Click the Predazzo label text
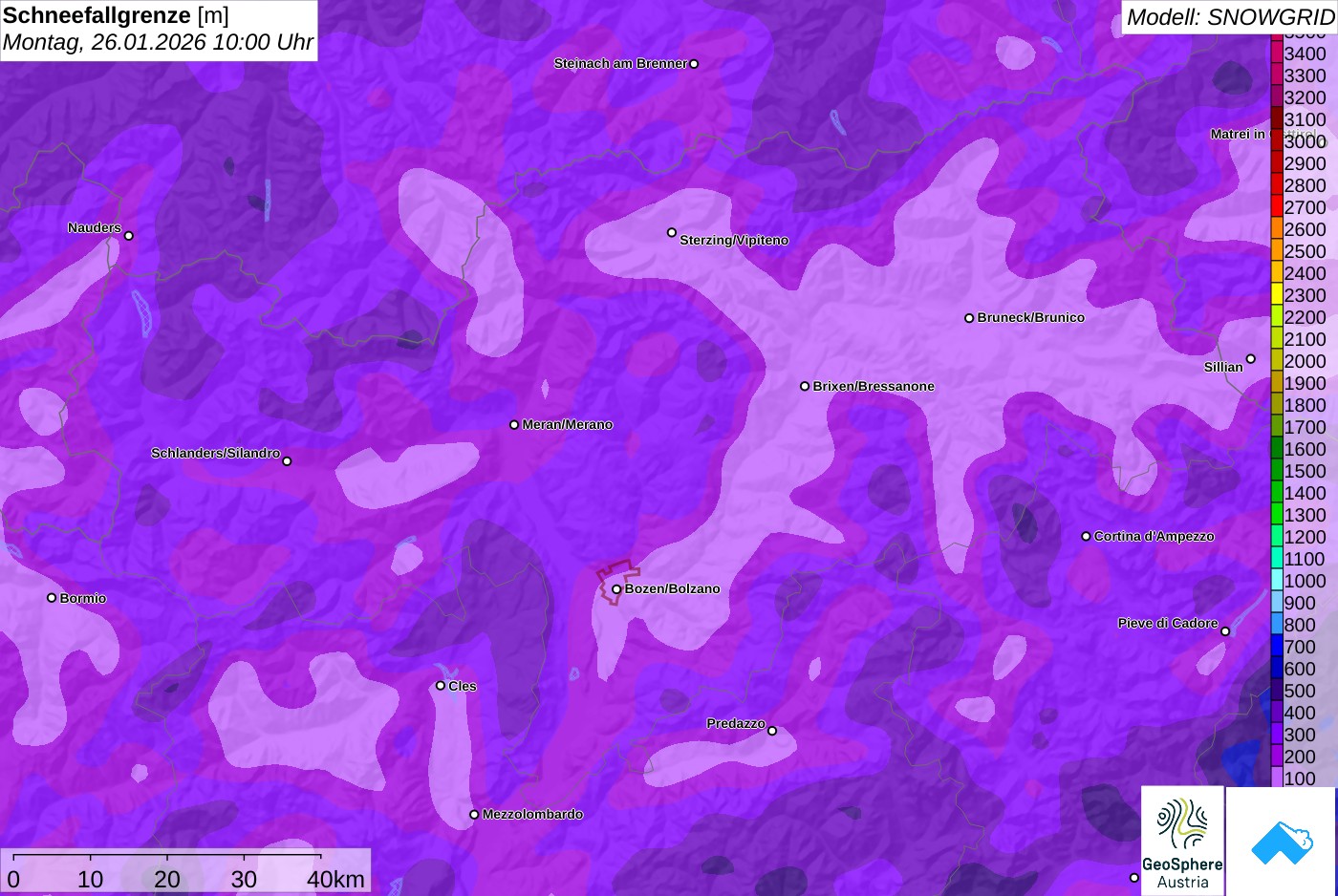This screenshot has width=1338, height=896. (736, 723)
